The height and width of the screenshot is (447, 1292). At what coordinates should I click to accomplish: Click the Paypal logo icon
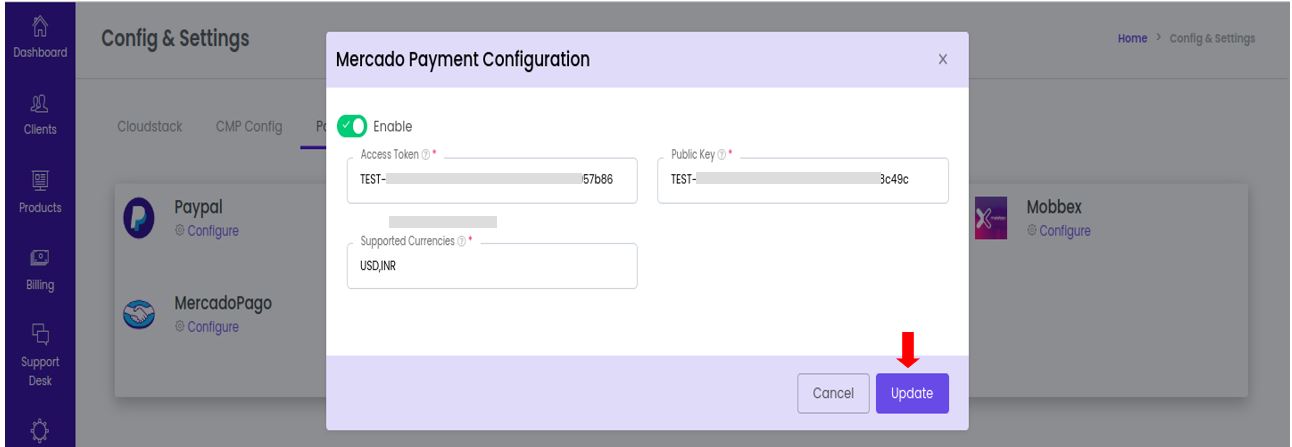[138, 219]
